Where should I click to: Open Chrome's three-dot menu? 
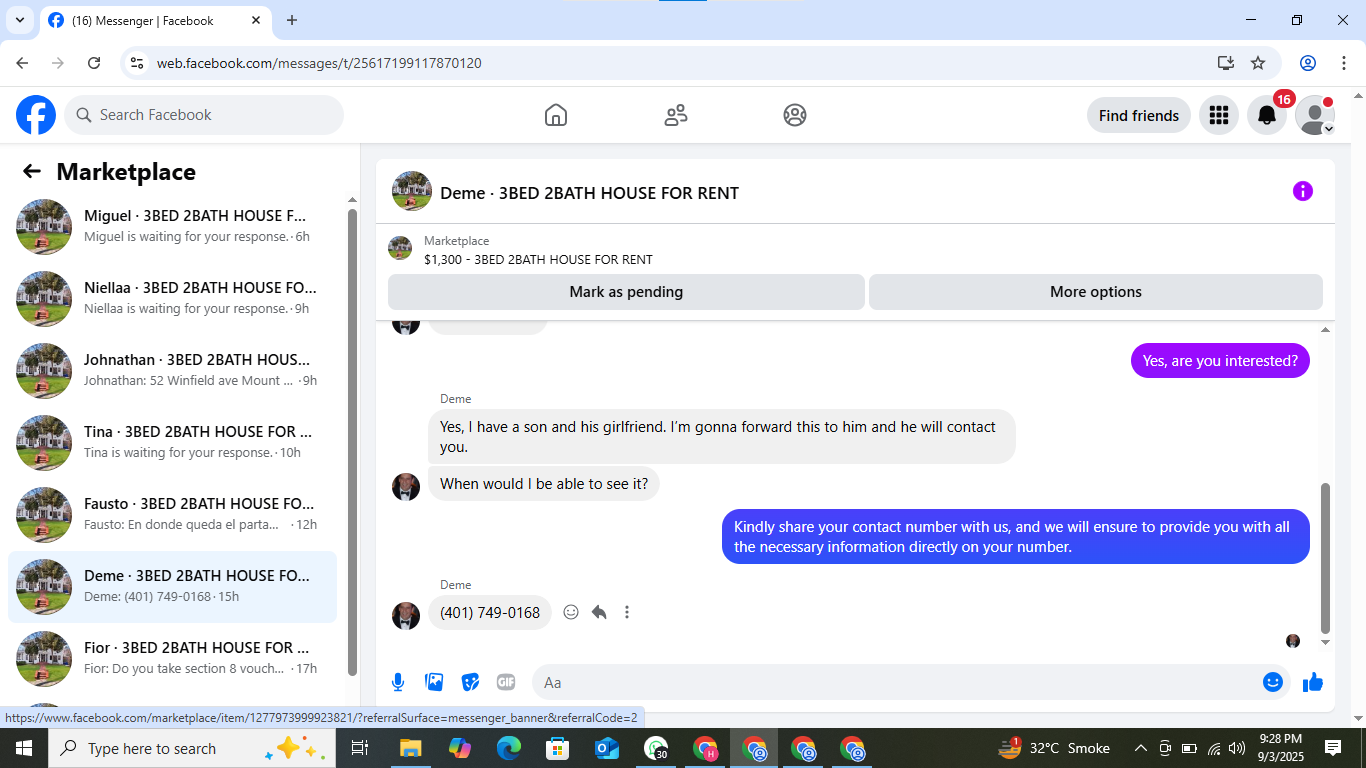(1343, 63)
